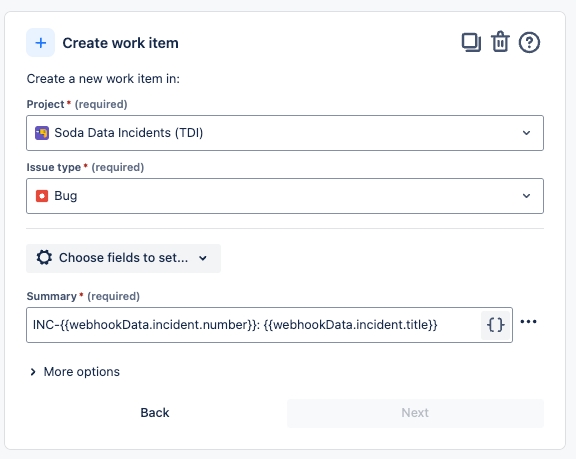Insert smart value with curly braces icon
The image size is (576, 459).
click(x=496, y=325)
